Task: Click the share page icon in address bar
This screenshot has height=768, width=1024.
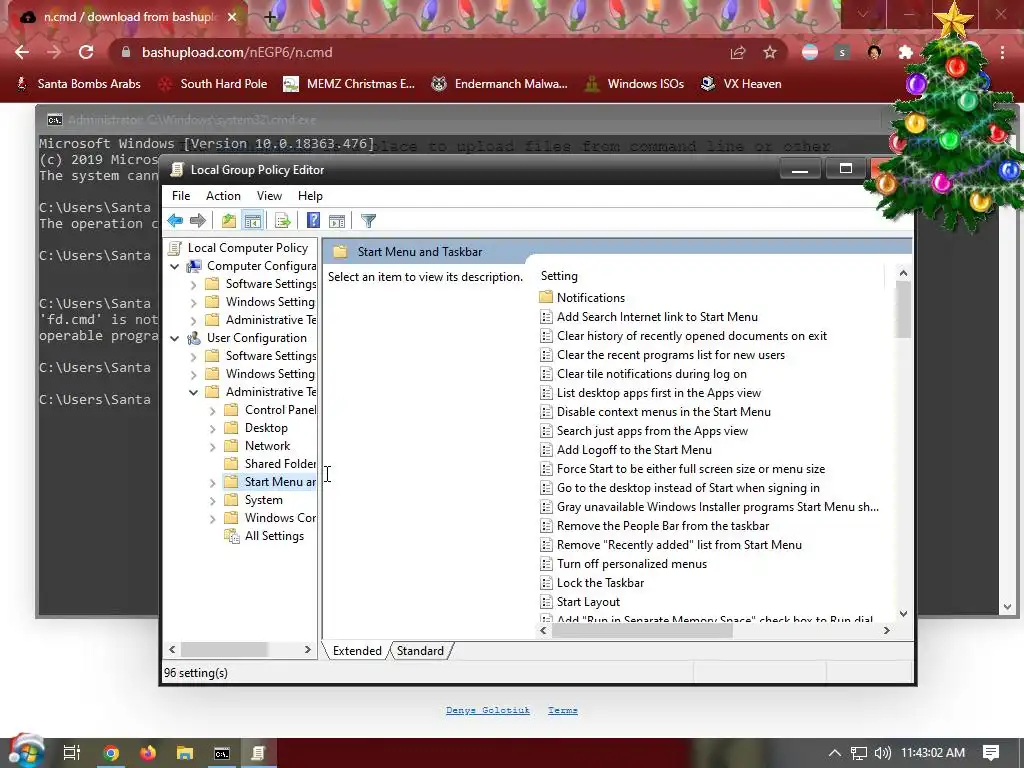Action: [738, 52]
